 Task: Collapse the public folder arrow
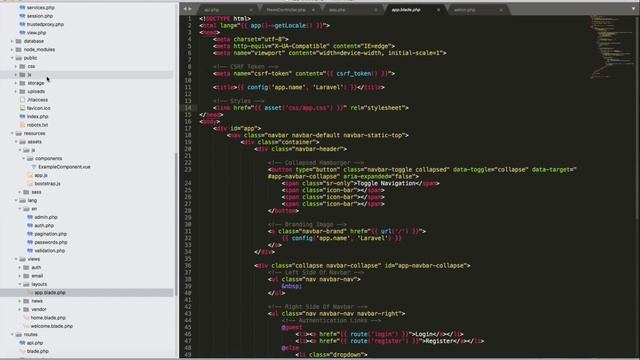(x=12, y=58)
